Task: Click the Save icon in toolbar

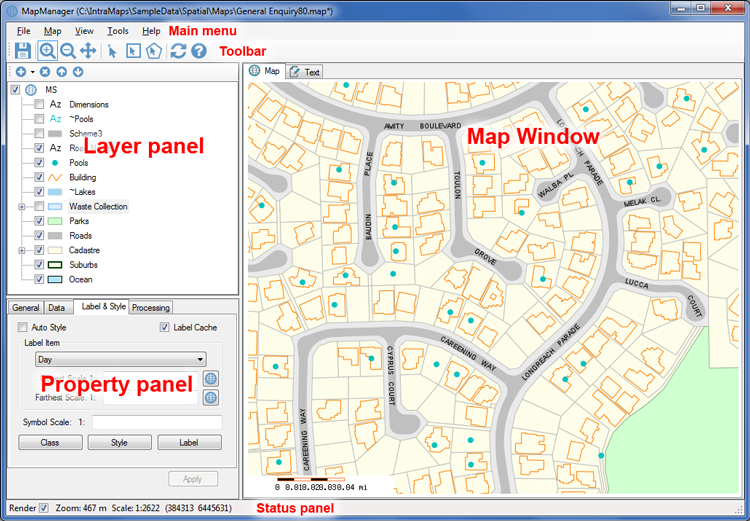Action: click(22, 51)
